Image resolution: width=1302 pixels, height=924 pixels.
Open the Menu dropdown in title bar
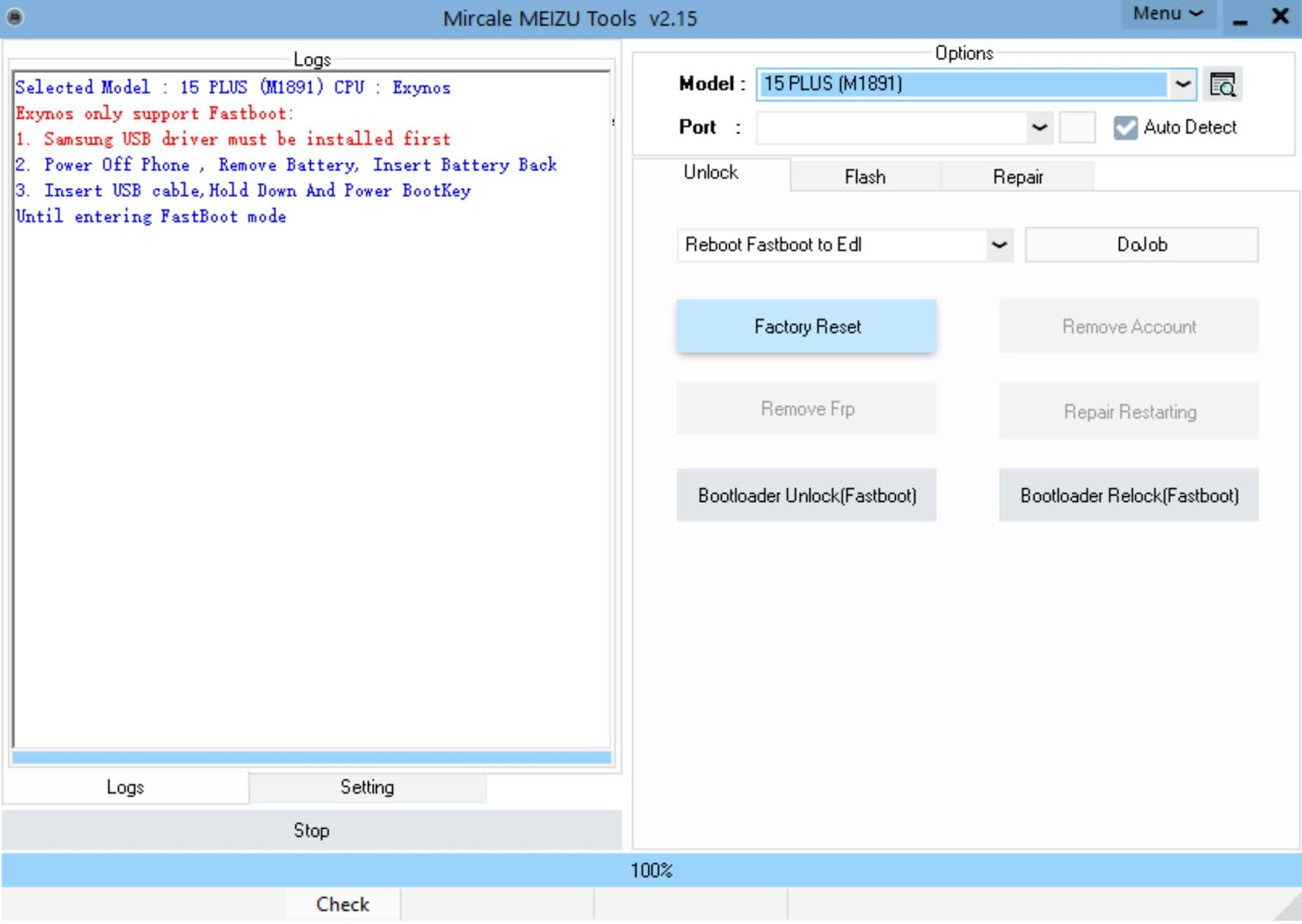1169,14
